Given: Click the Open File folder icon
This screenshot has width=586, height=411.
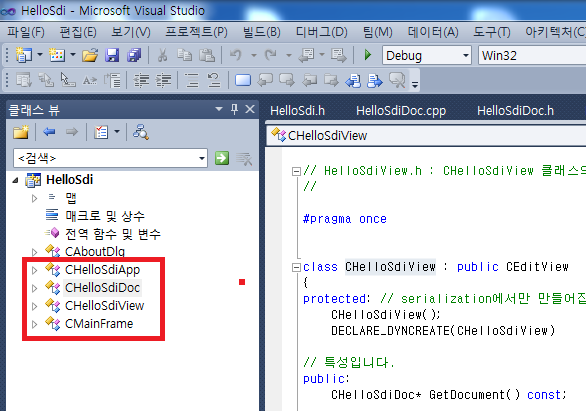Looking at the screenshot, I should pos(90,55).
